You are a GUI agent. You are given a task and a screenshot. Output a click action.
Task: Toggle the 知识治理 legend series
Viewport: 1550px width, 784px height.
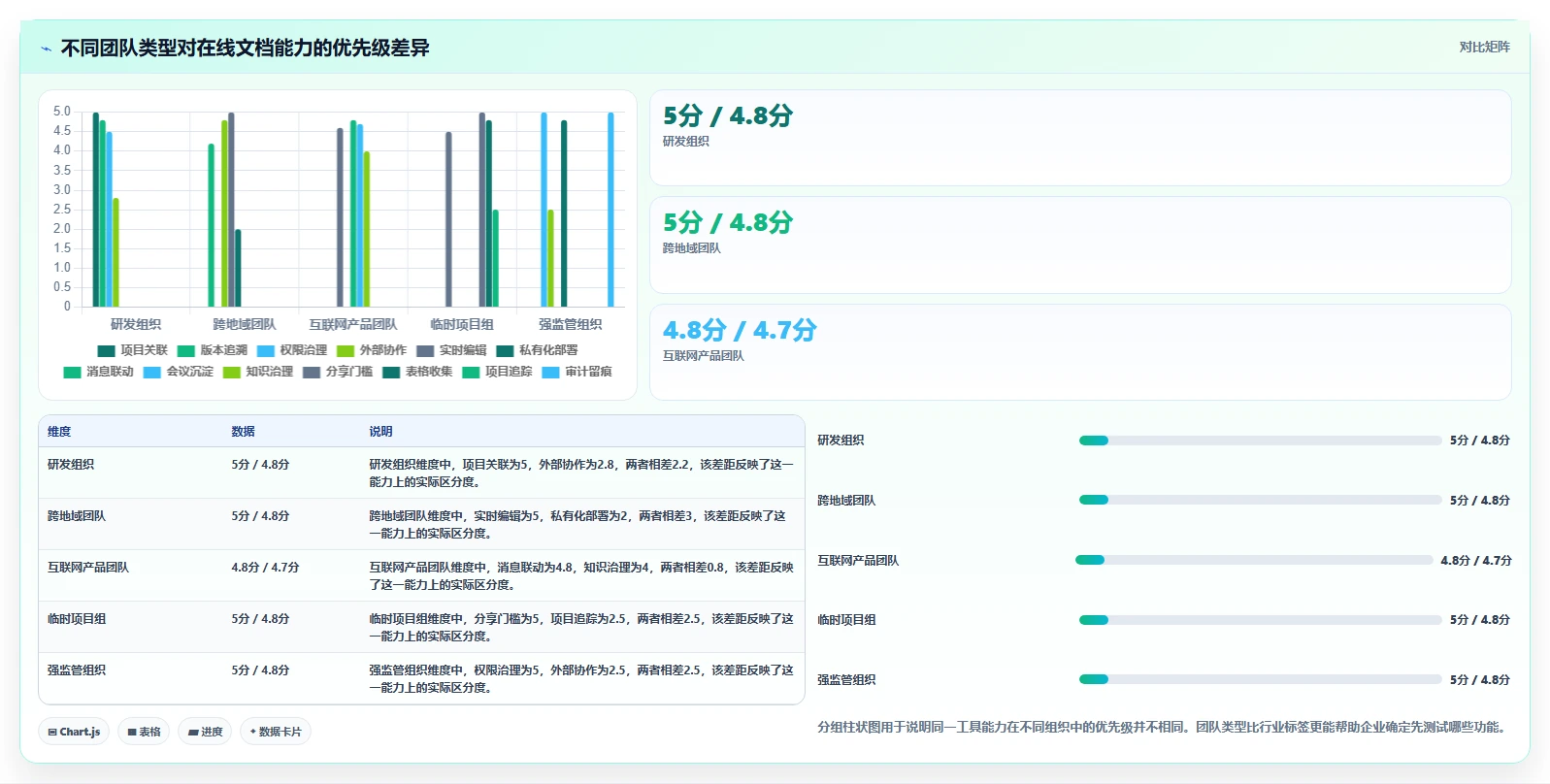tap(257, 372)
